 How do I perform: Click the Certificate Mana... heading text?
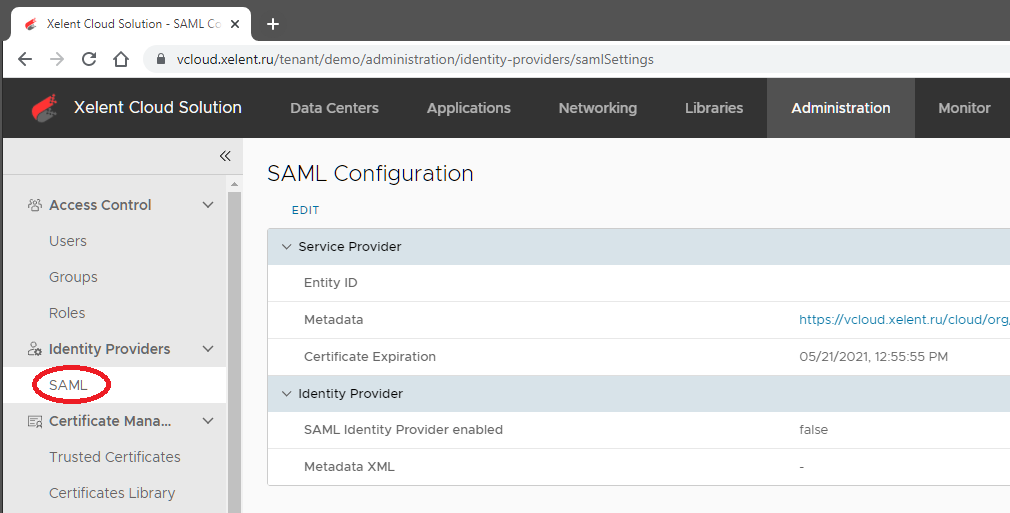pyautogui.click(x=110, y=421)
